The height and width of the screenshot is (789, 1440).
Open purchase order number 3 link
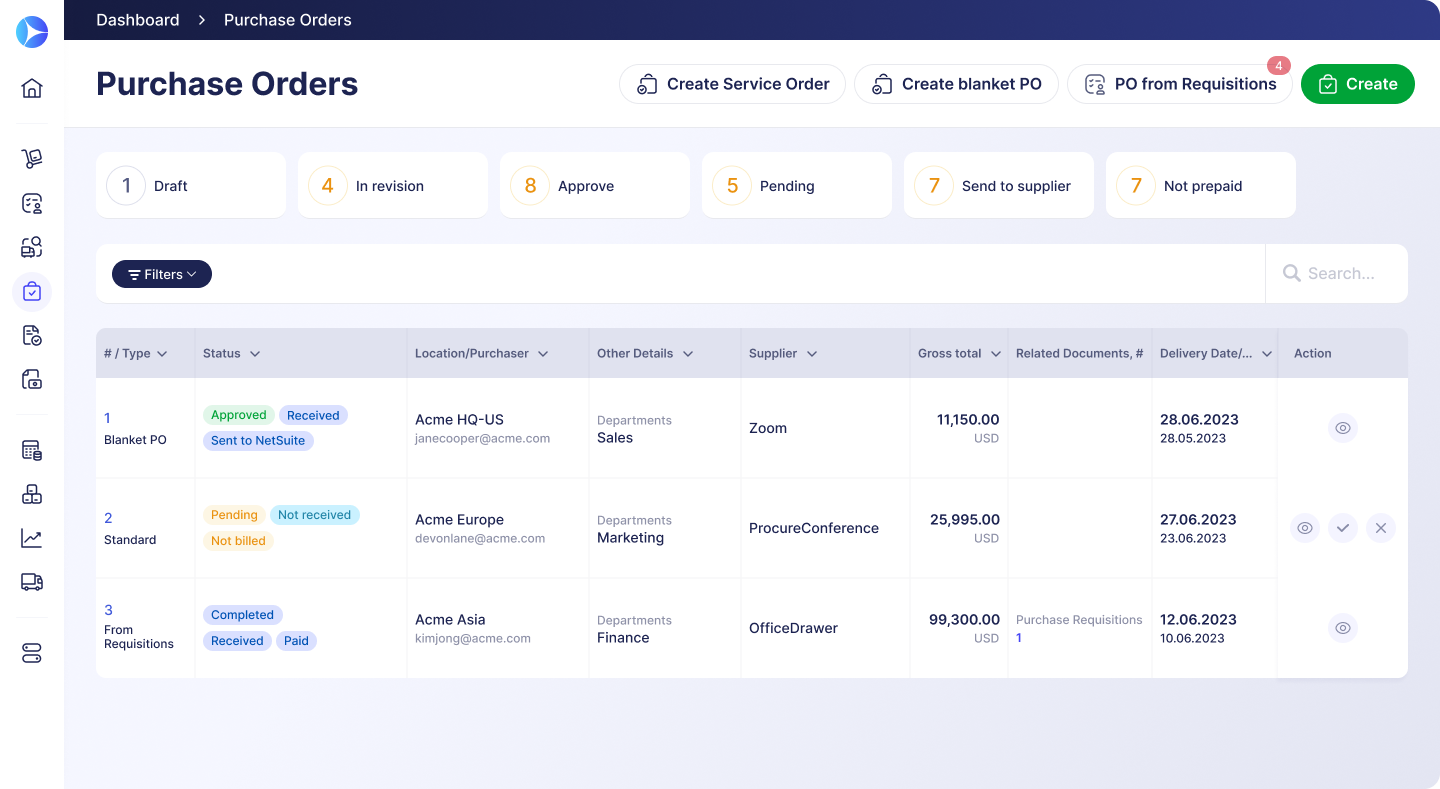[x=109, y=610]
